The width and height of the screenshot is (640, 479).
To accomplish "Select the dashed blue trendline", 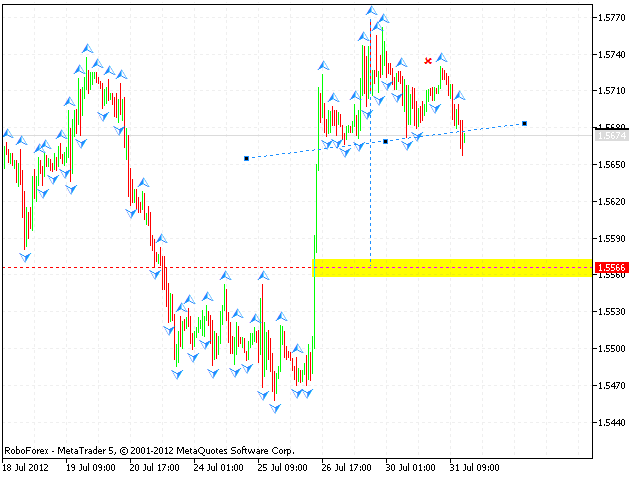I will coord(310,150).
